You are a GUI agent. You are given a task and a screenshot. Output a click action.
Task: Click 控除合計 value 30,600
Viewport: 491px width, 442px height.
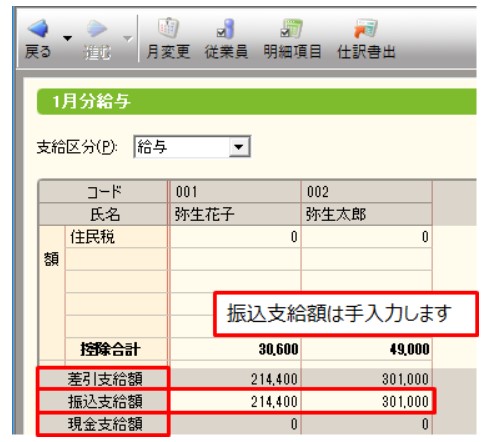pos(235,349)
